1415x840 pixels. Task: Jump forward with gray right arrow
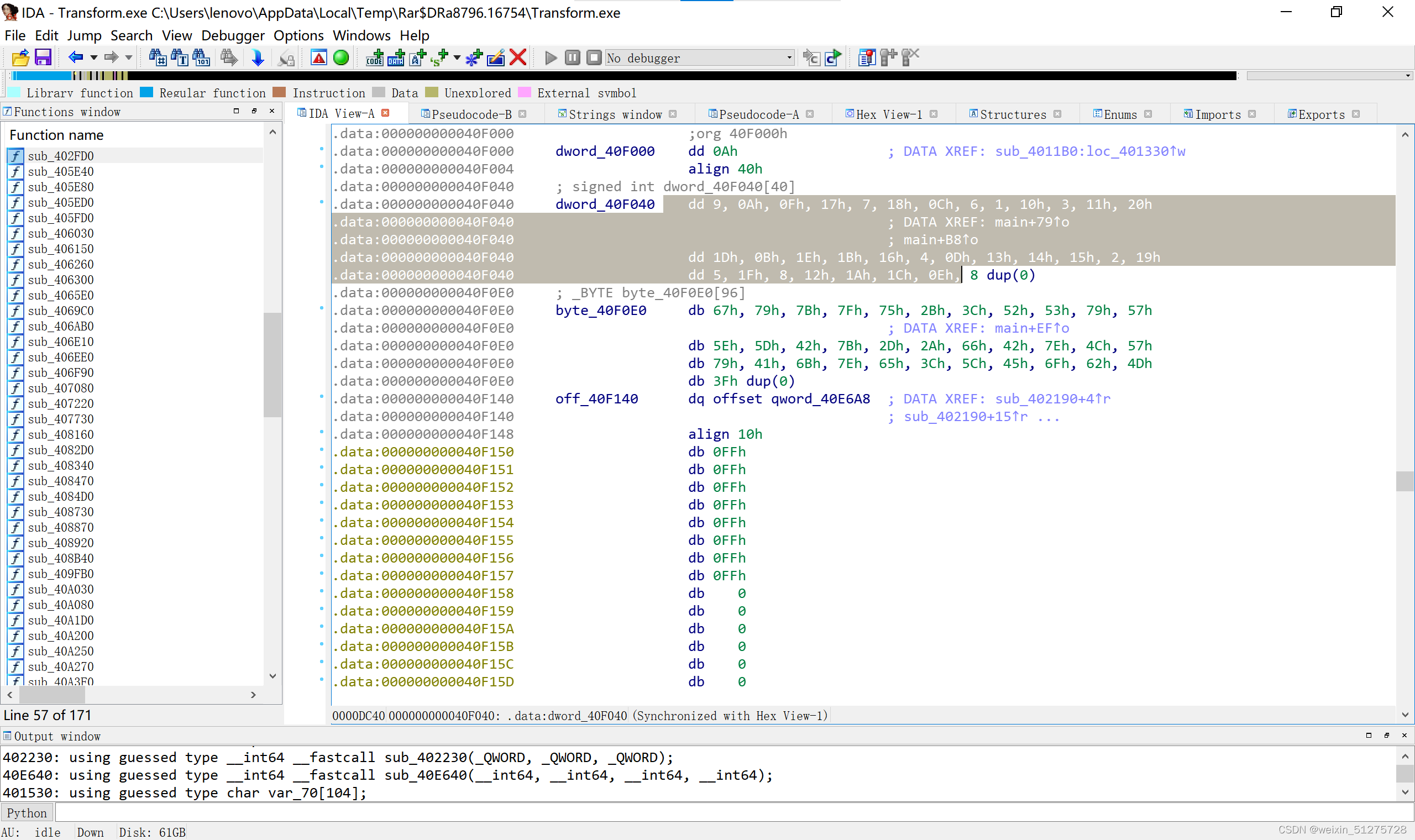(111, 57)
